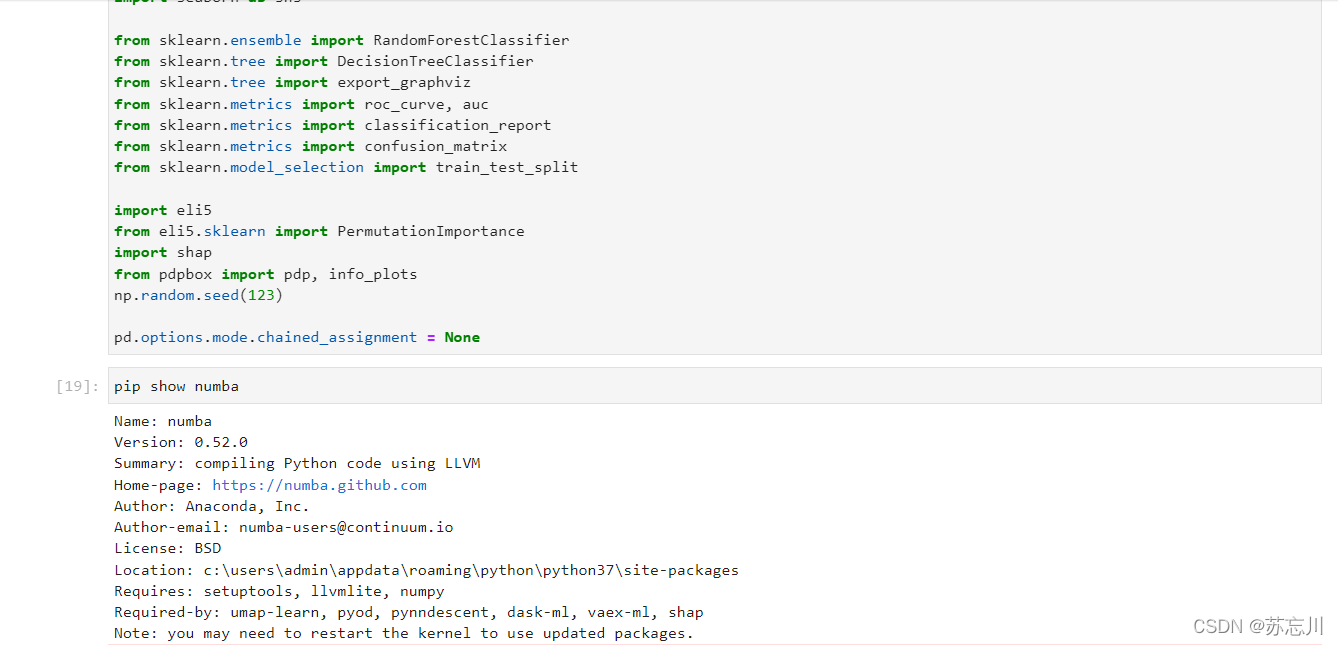
Task: Click the site-packages Location path line
Action: point(426,570)
